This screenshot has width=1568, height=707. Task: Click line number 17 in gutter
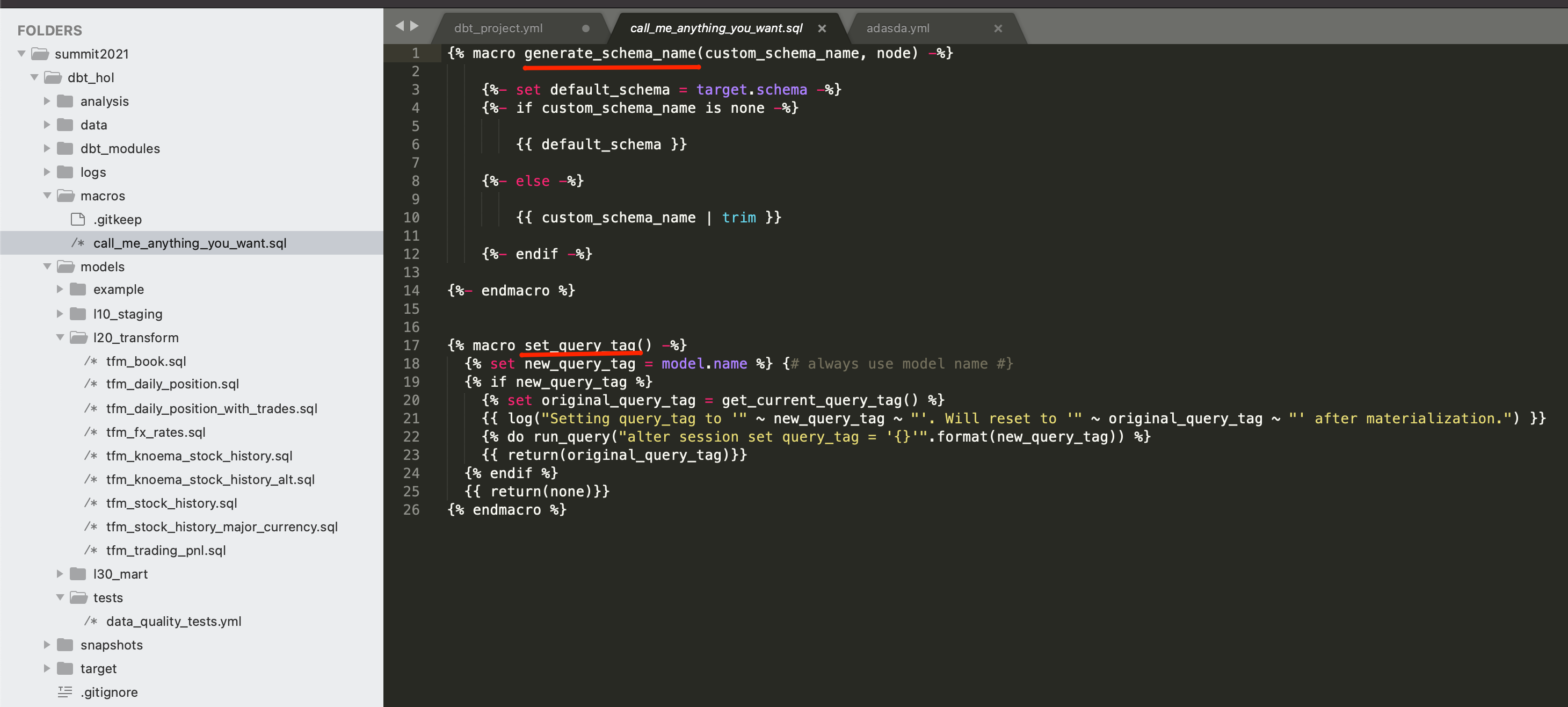tap(411, 345)
